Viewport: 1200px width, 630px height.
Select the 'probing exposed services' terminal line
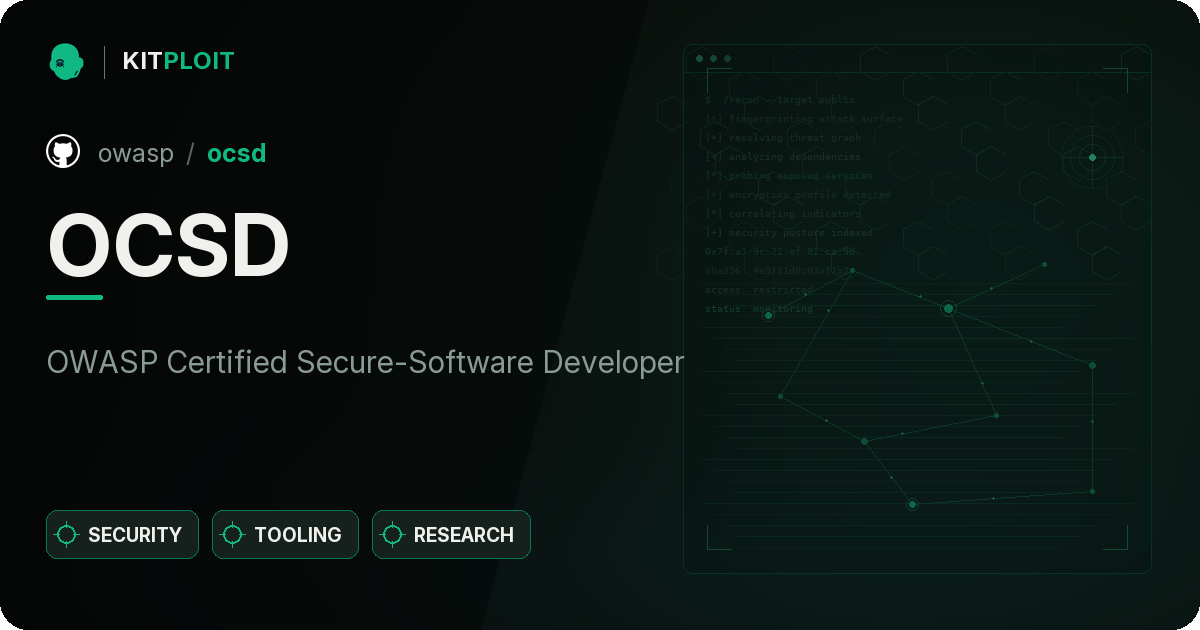pos(789,176)
